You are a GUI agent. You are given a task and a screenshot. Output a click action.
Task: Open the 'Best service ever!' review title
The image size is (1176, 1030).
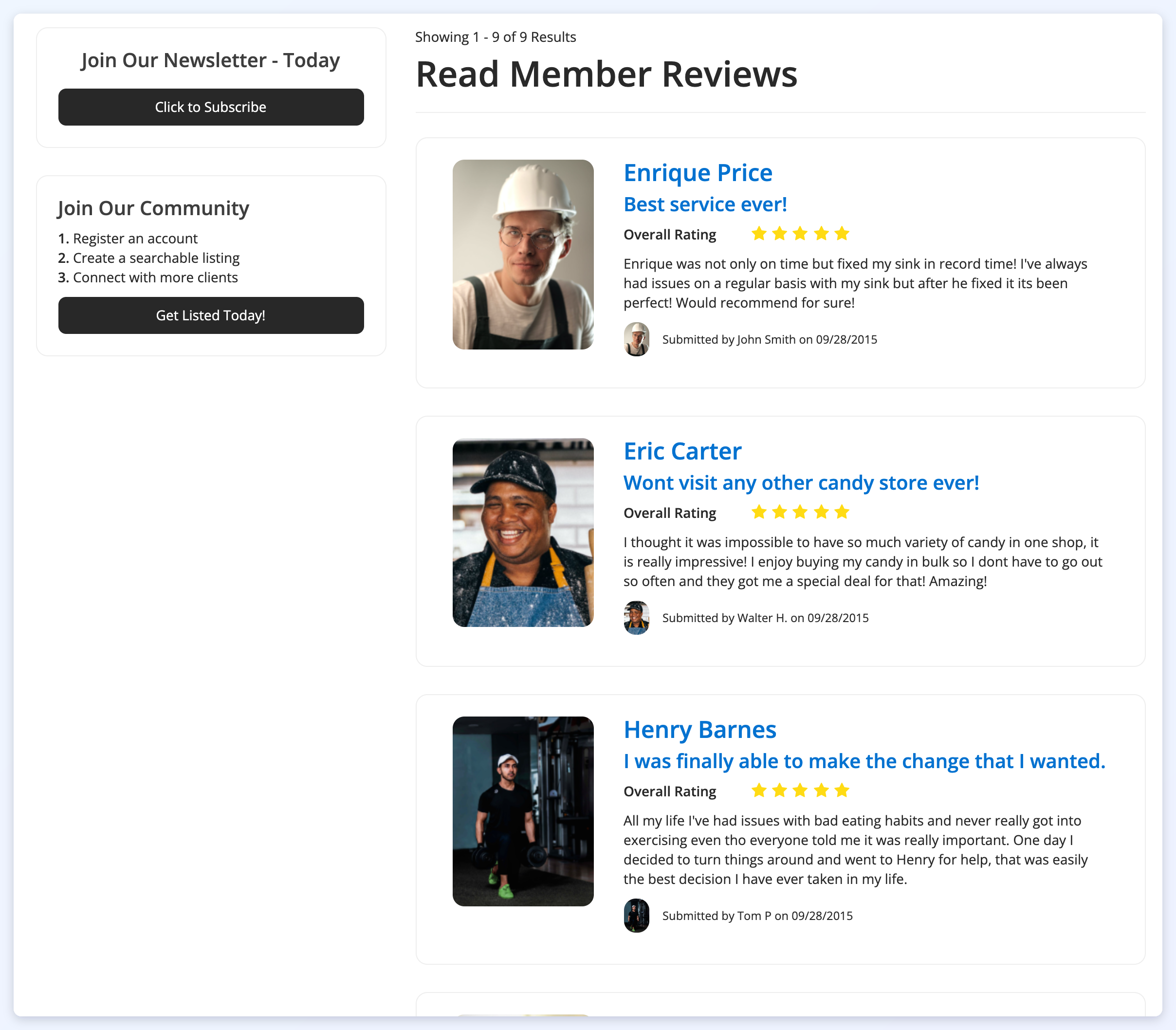click(705, 204)
